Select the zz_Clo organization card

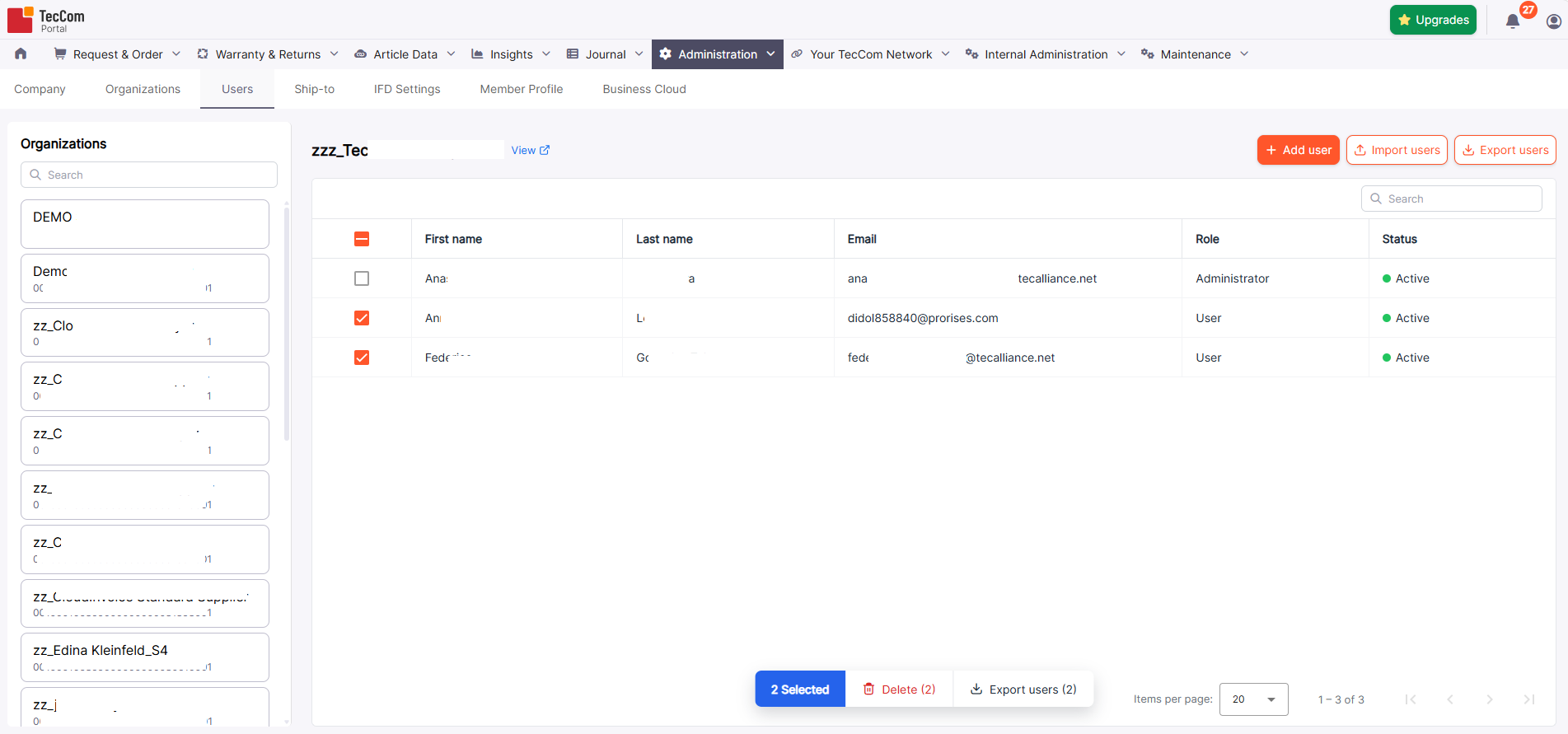point(145,333)
